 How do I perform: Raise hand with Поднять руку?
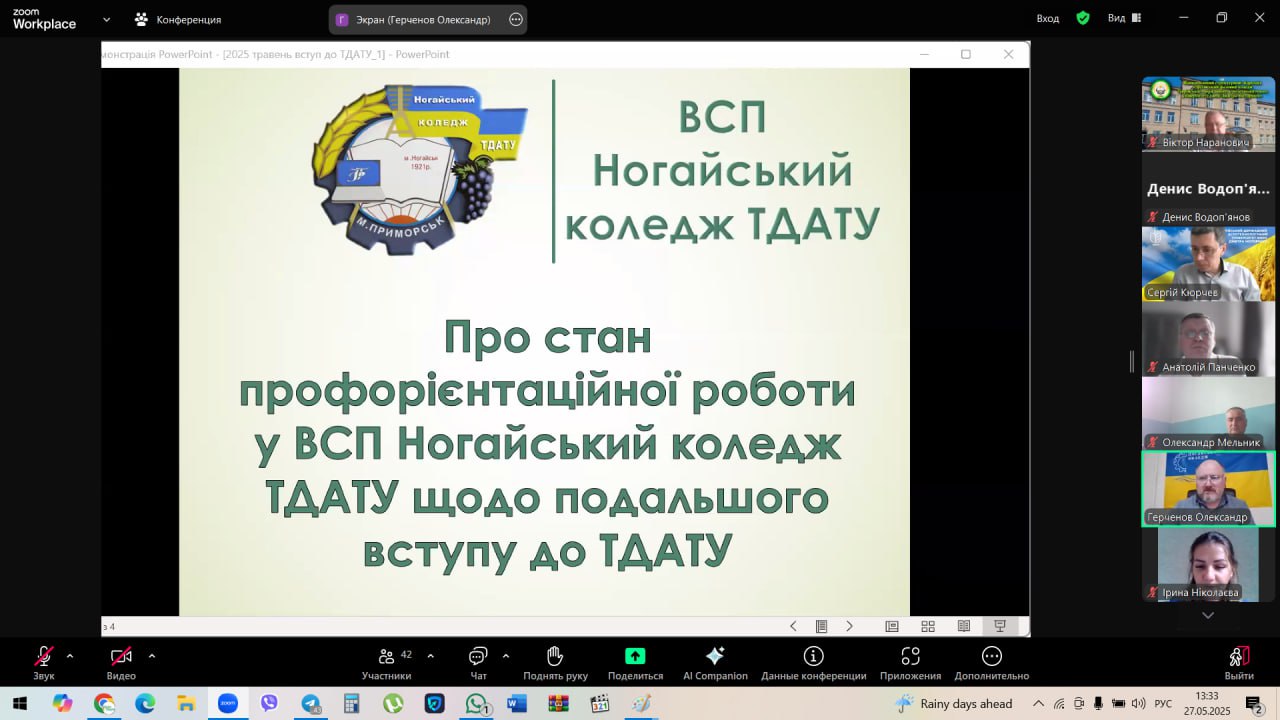pyautogui.click(x=555, y=663)
